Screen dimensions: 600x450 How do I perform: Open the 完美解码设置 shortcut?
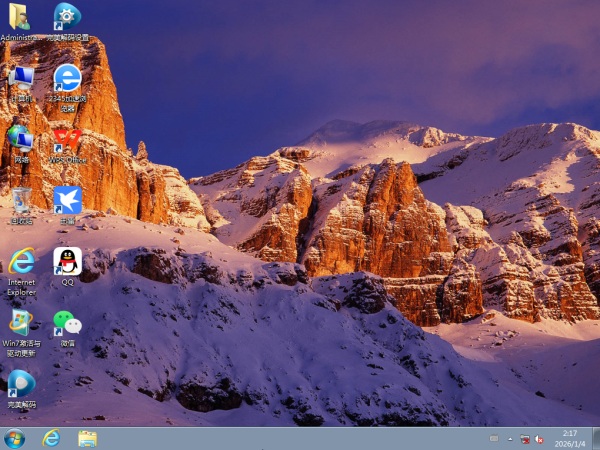pyautogui.click(x=67, y=17)
